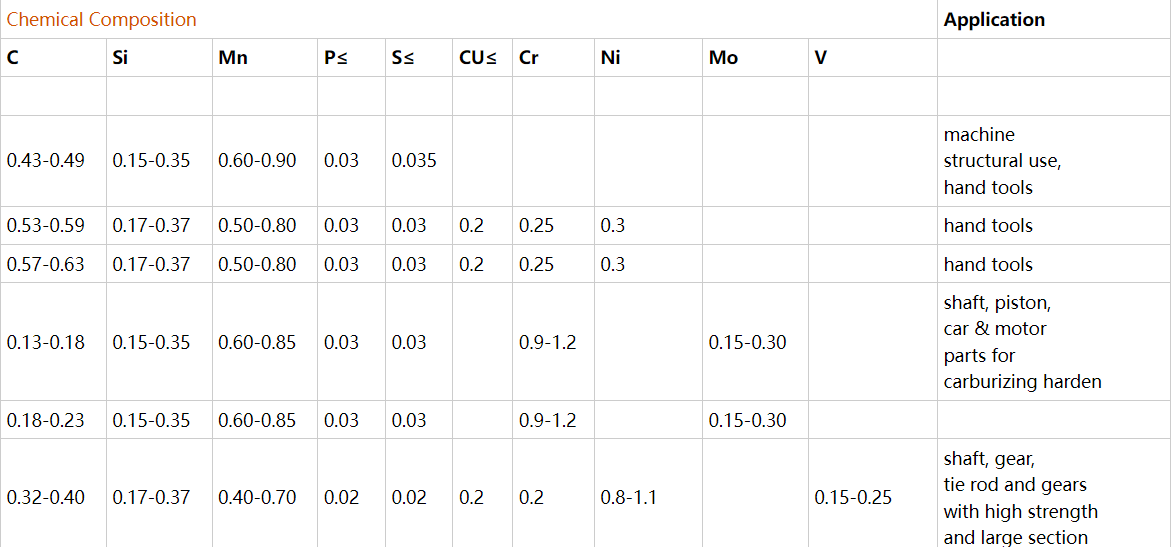Viewport: 1171px width, 547px height.
Task: Click the sulfur value 0.035
Action: [414, 161]
